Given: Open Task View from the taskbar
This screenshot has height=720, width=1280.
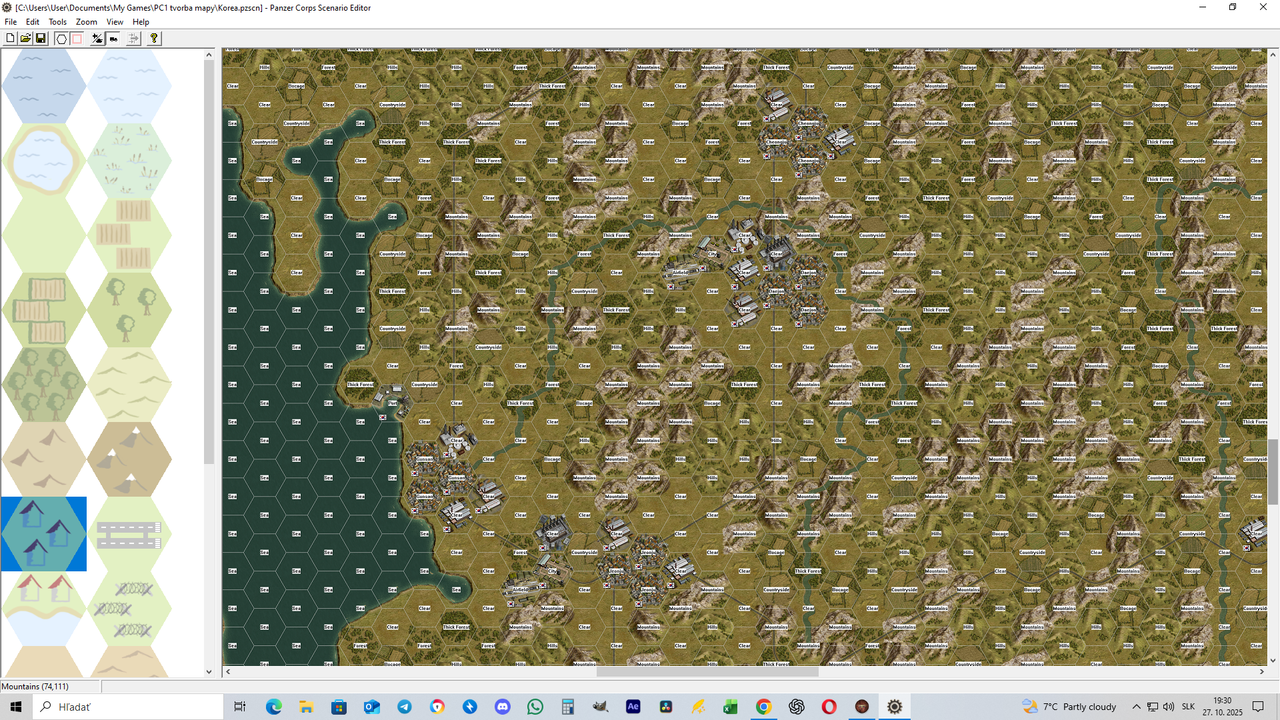Looking at the screenshot, I should click(x=240, y=706).
